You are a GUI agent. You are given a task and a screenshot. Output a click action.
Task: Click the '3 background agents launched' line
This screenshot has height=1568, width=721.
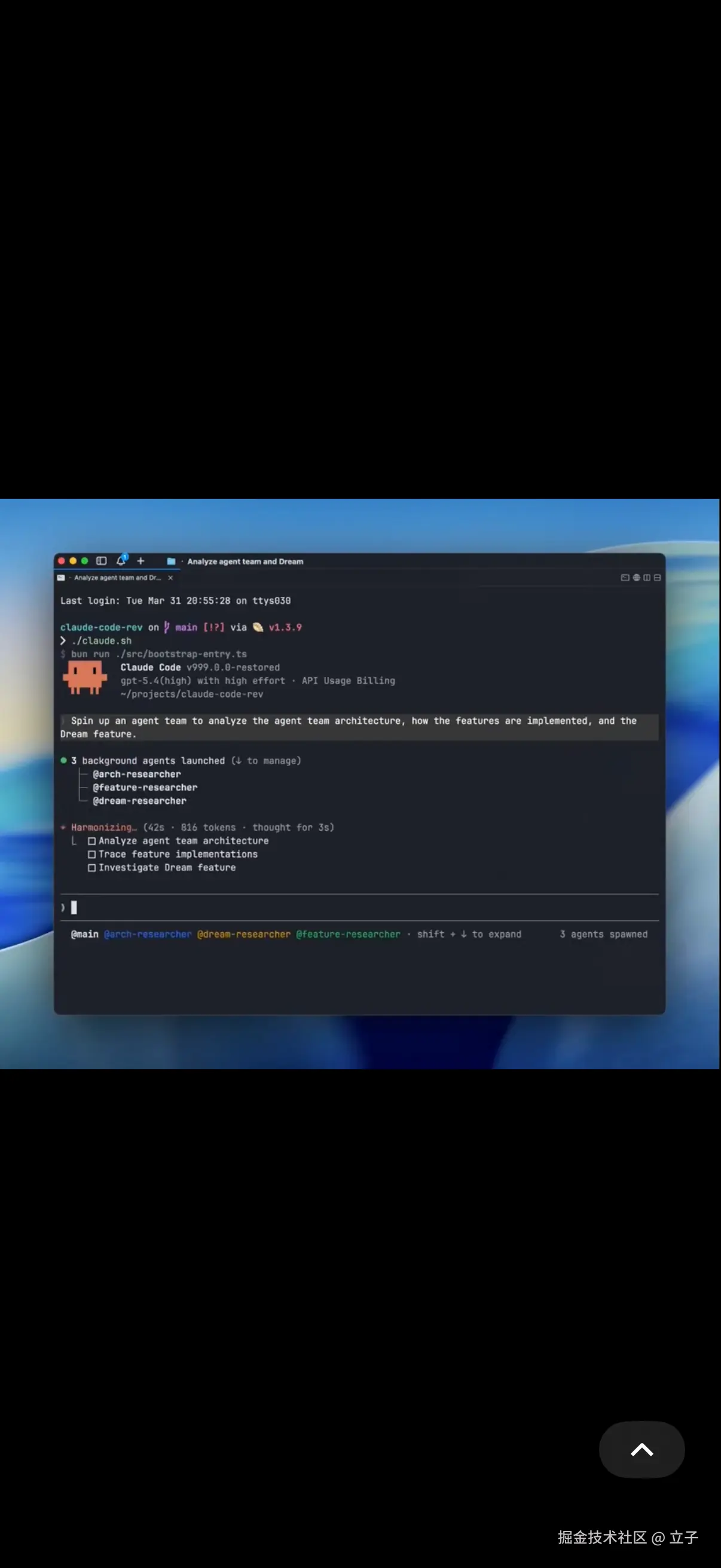[181, 761]
